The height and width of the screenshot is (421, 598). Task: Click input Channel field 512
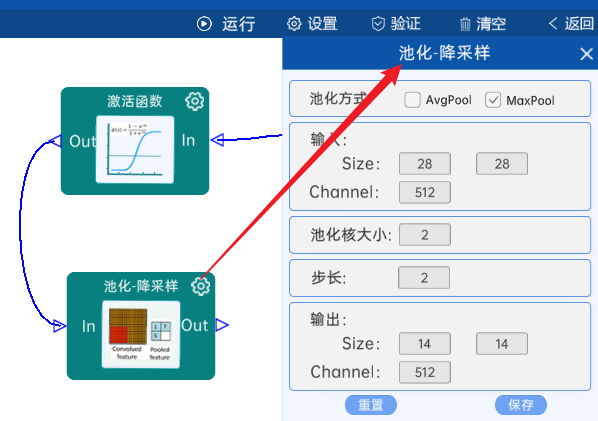tap(425, 193)
